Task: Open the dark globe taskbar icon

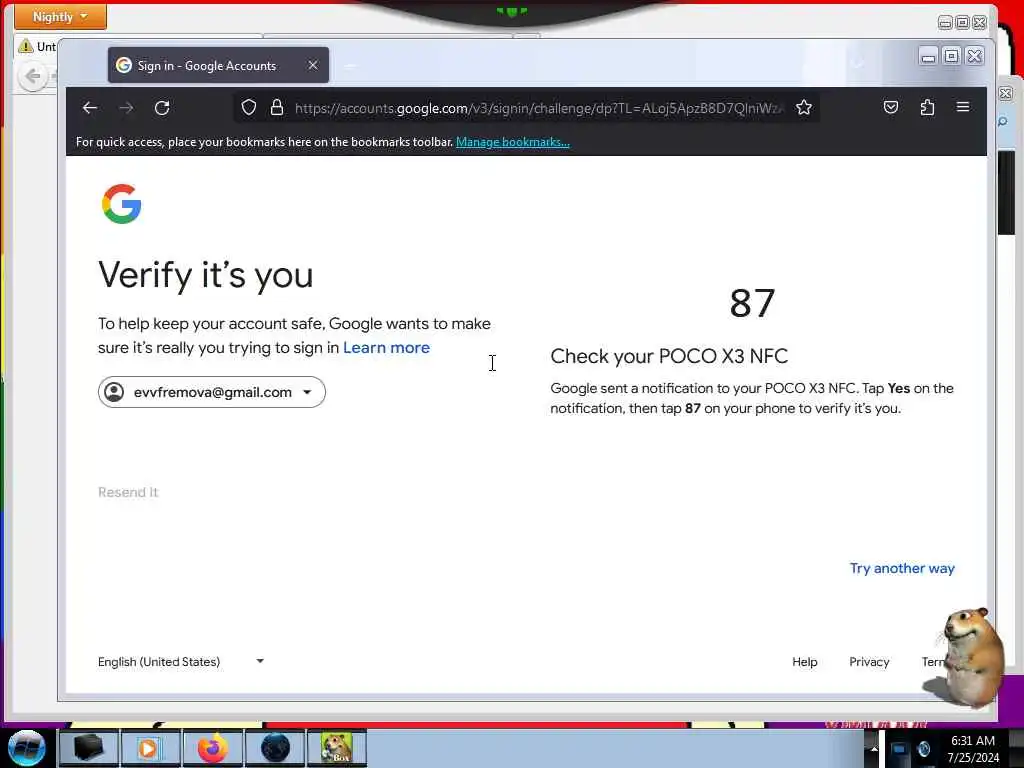Action: 275,748
